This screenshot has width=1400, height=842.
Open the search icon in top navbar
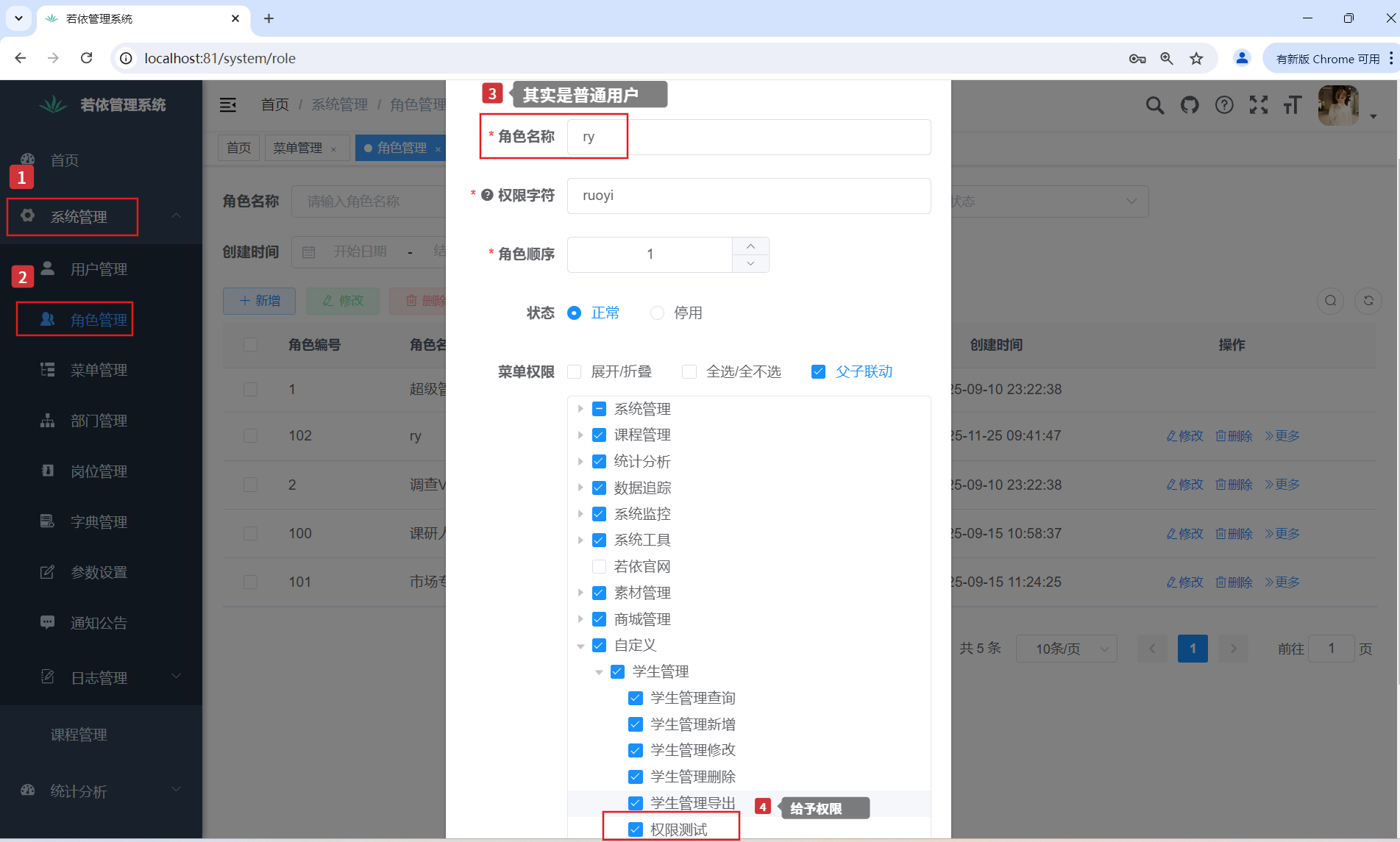[x=1155, y=105]
